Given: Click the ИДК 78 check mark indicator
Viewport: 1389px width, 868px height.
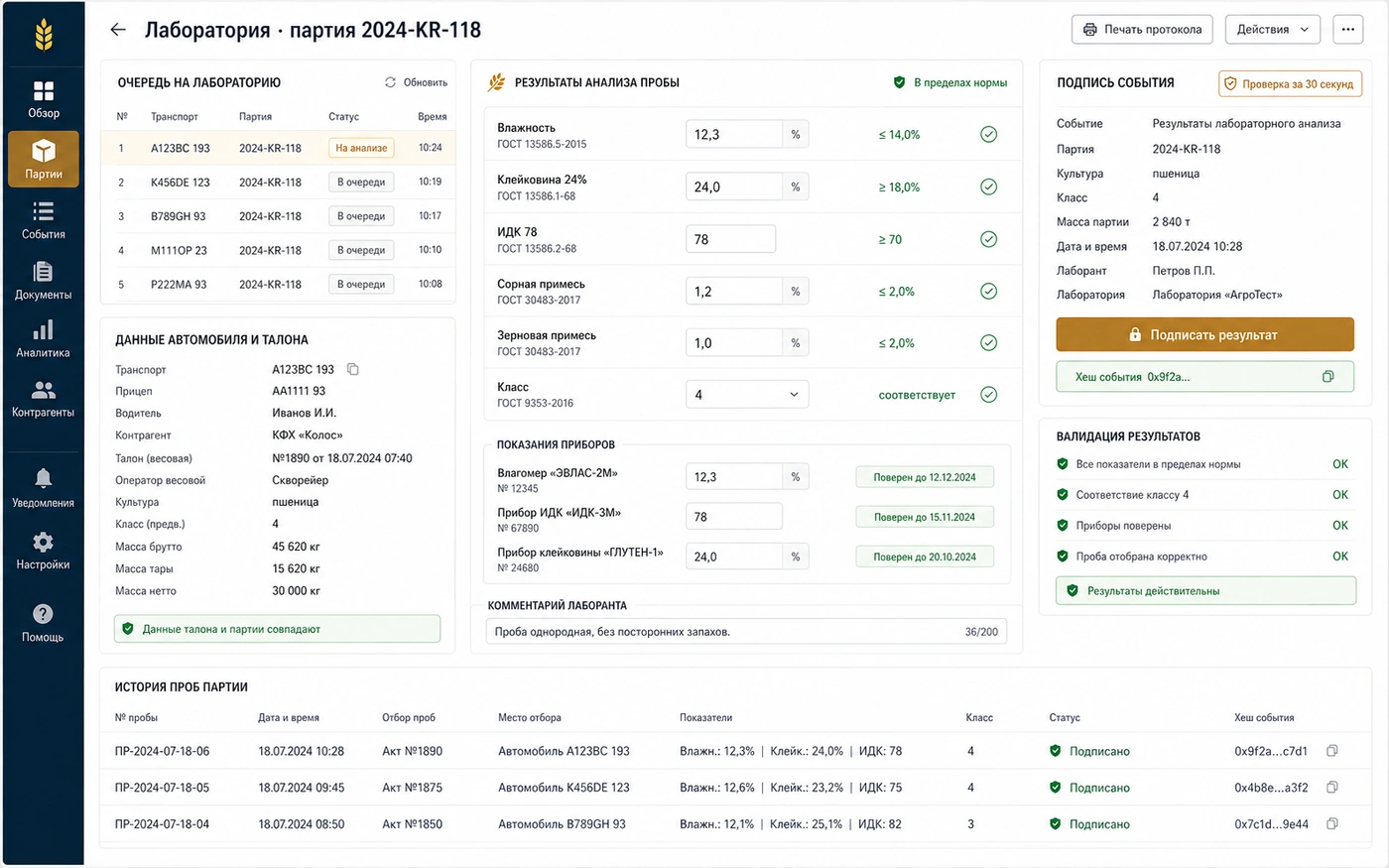Looking at the screenshot, I should pos(988,239).
